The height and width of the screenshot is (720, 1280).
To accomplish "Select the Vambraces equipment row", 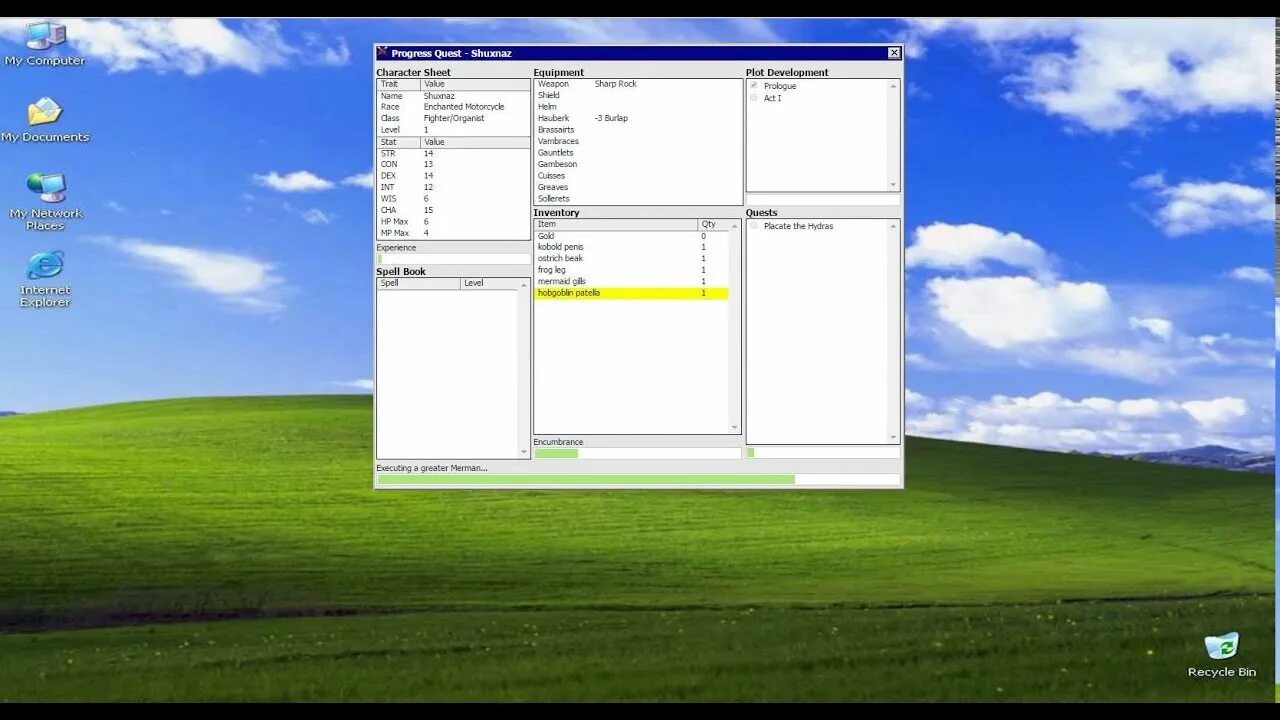I will click(638, 141).
